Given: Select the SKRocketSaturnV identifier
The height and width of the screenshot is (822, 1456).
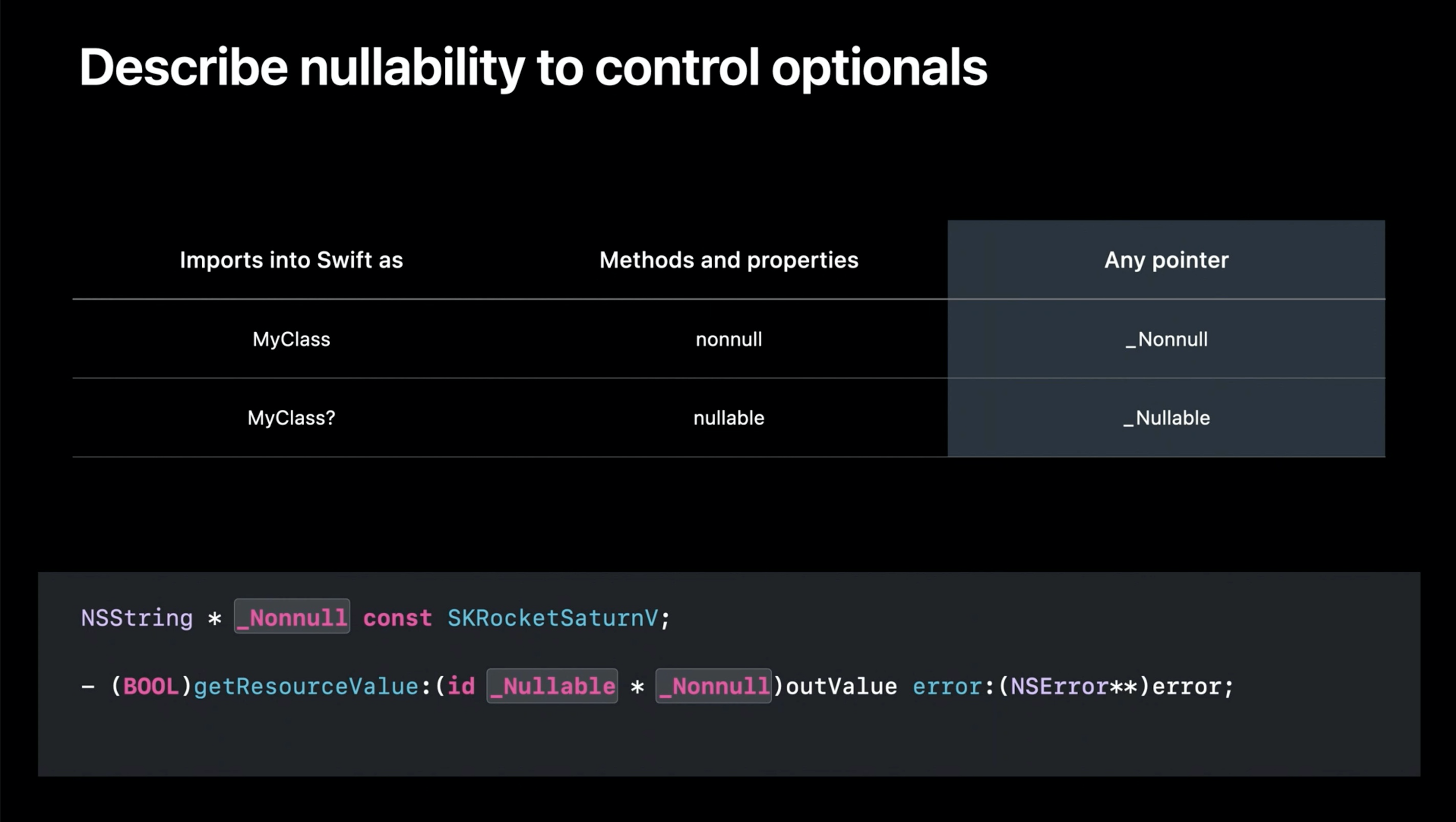Looking at the screenshot, I should (553, 617).
